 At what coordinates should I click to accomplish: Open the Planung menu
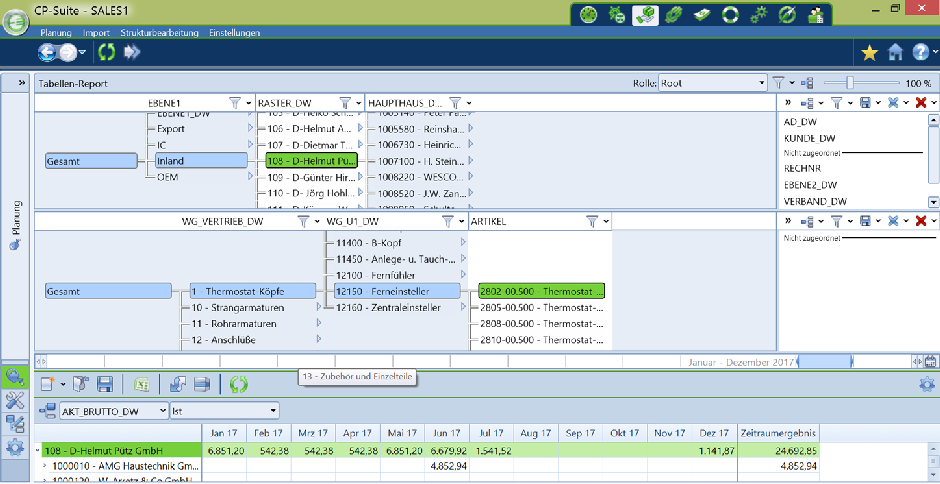click(x=56, y=33)
